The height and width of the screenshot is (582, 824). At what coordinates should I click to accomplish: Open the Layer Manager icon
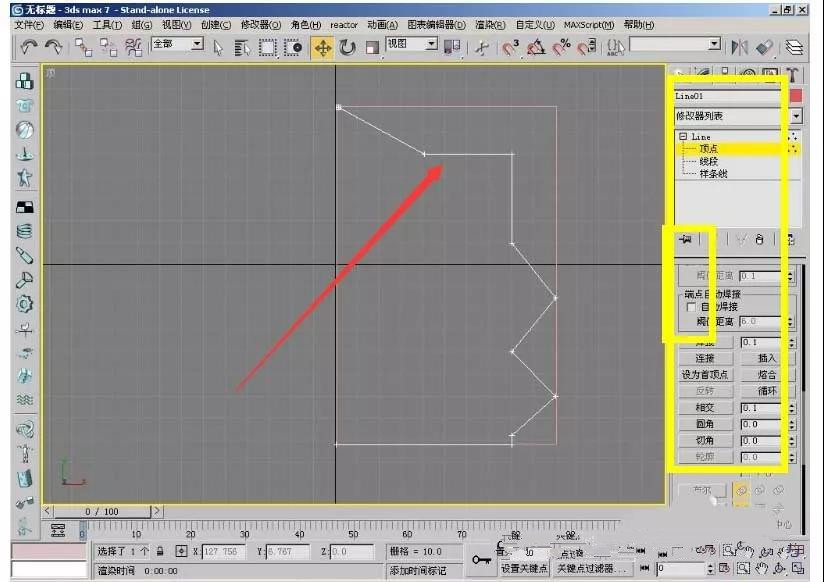click(795, 48)
